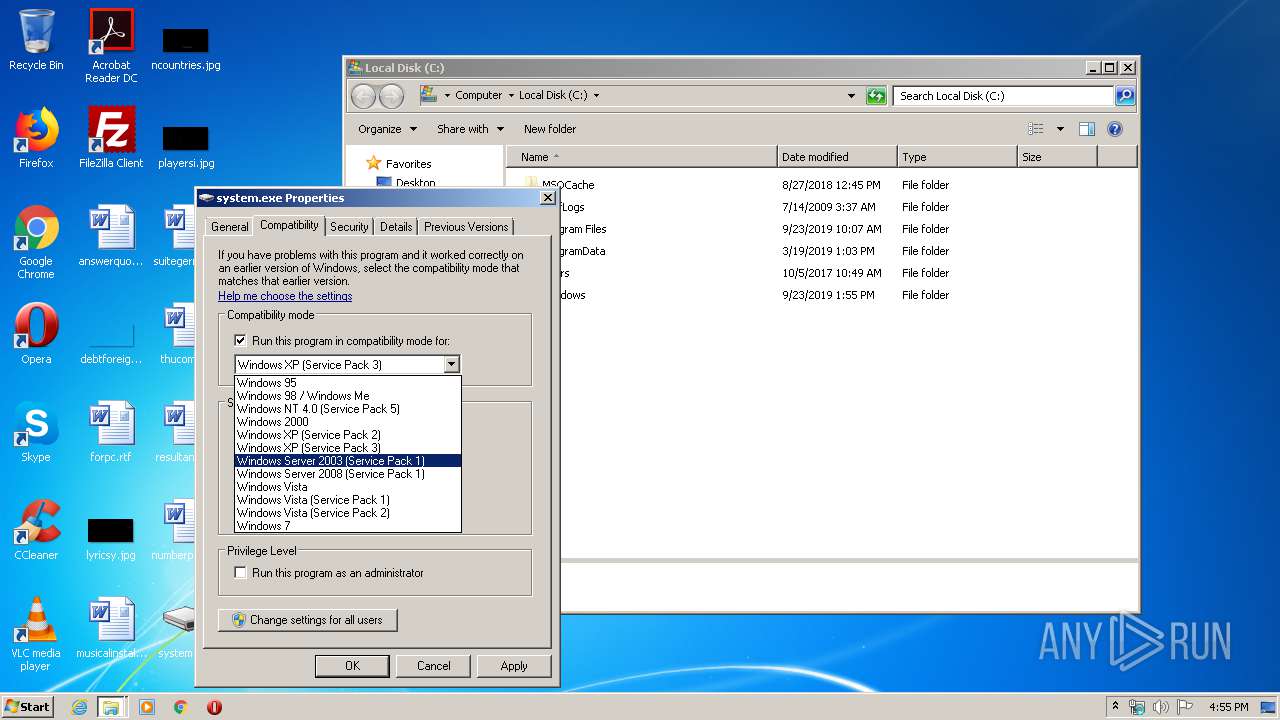
Task: Open Help me choose the settings link
Action: pos(285,296)
